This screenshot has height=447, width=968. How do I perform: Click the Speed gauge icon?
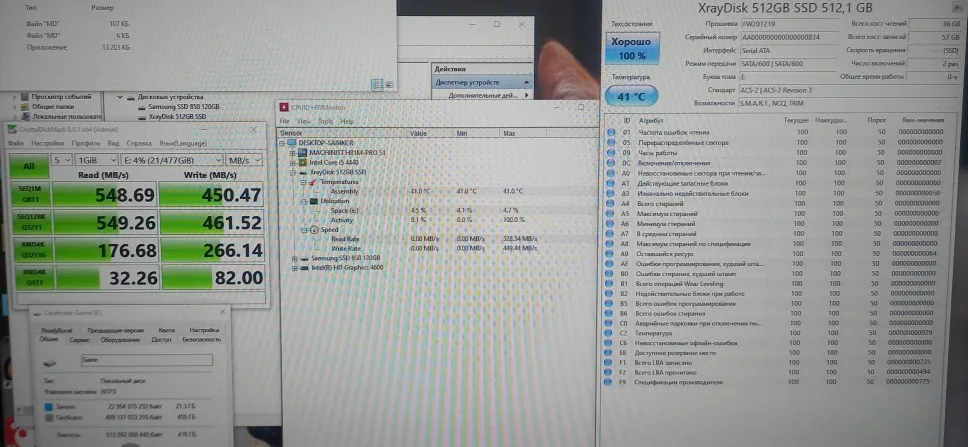point(314,230)
